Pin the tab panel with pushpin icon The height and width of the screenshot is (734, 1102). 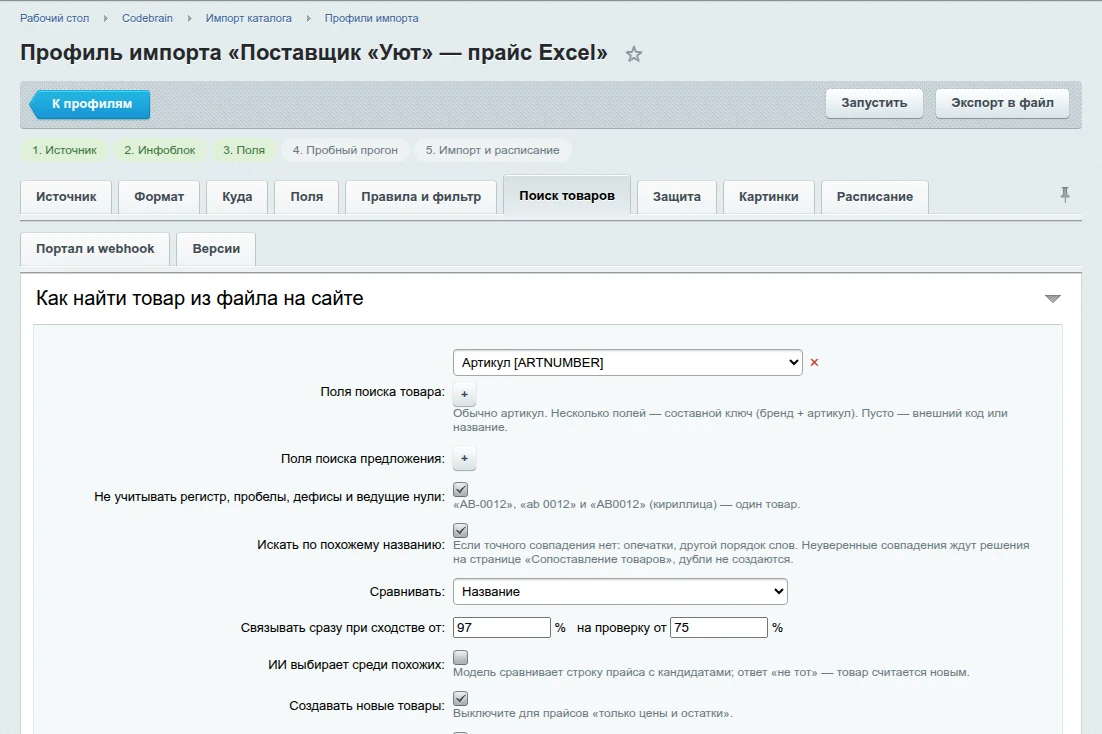[x=1065, y=195]
